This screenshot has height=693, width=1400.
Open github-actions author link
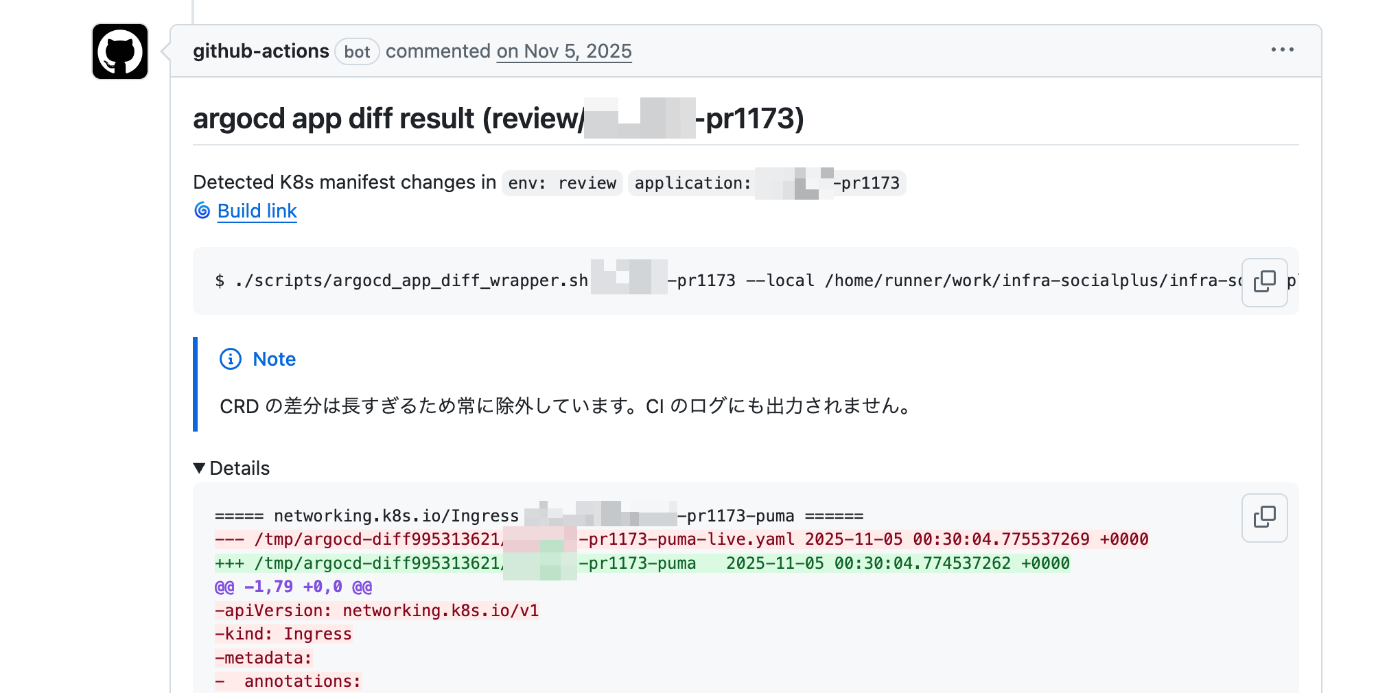[261, 51]
